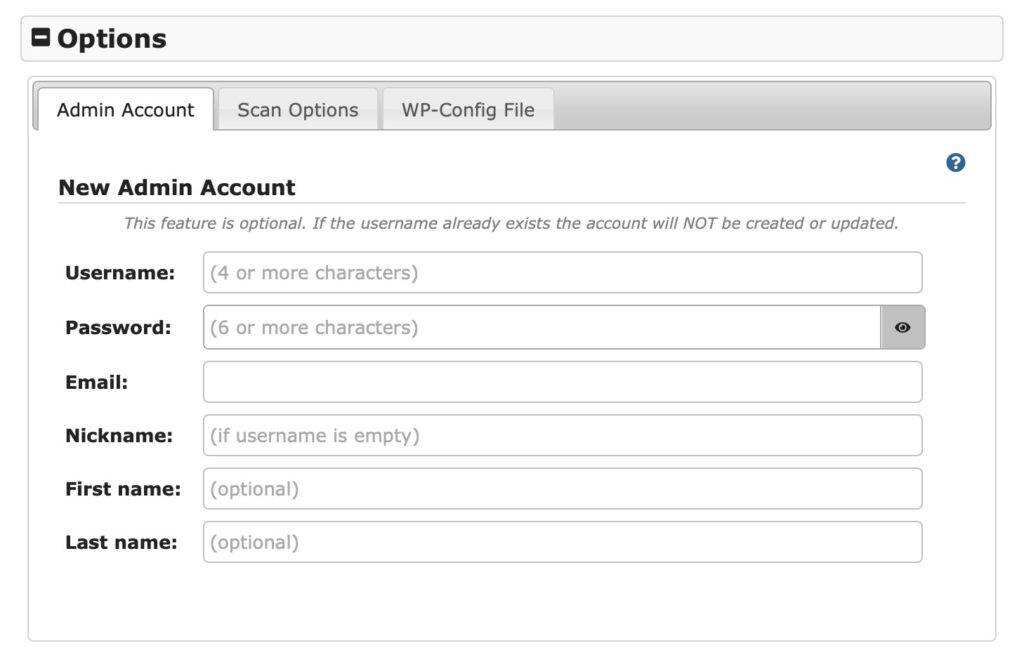Open the Scan Options tab

point(297,110)
